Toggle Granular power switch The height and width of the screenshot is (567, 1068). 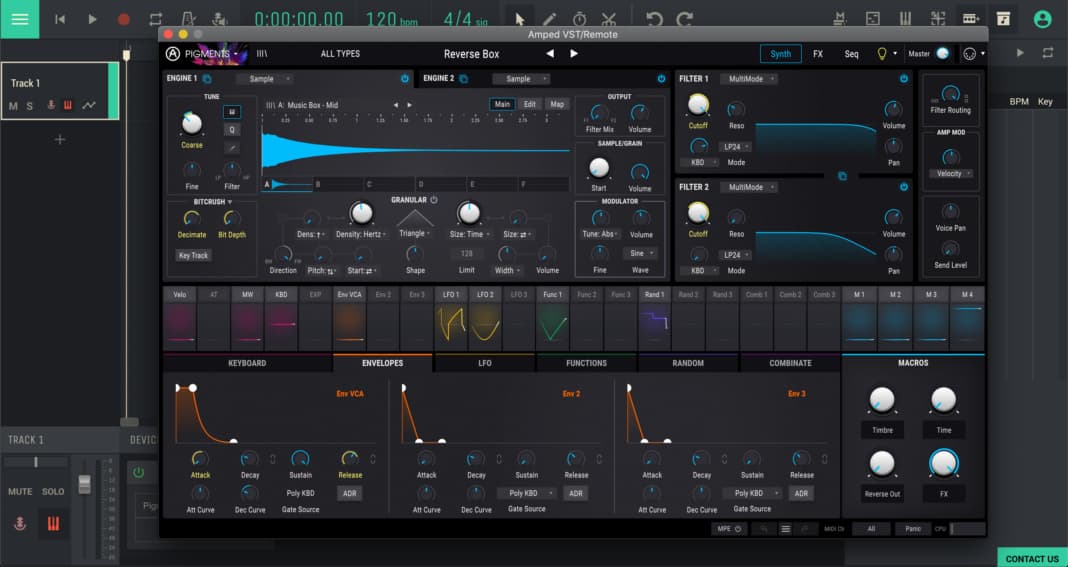pos(434,200)
